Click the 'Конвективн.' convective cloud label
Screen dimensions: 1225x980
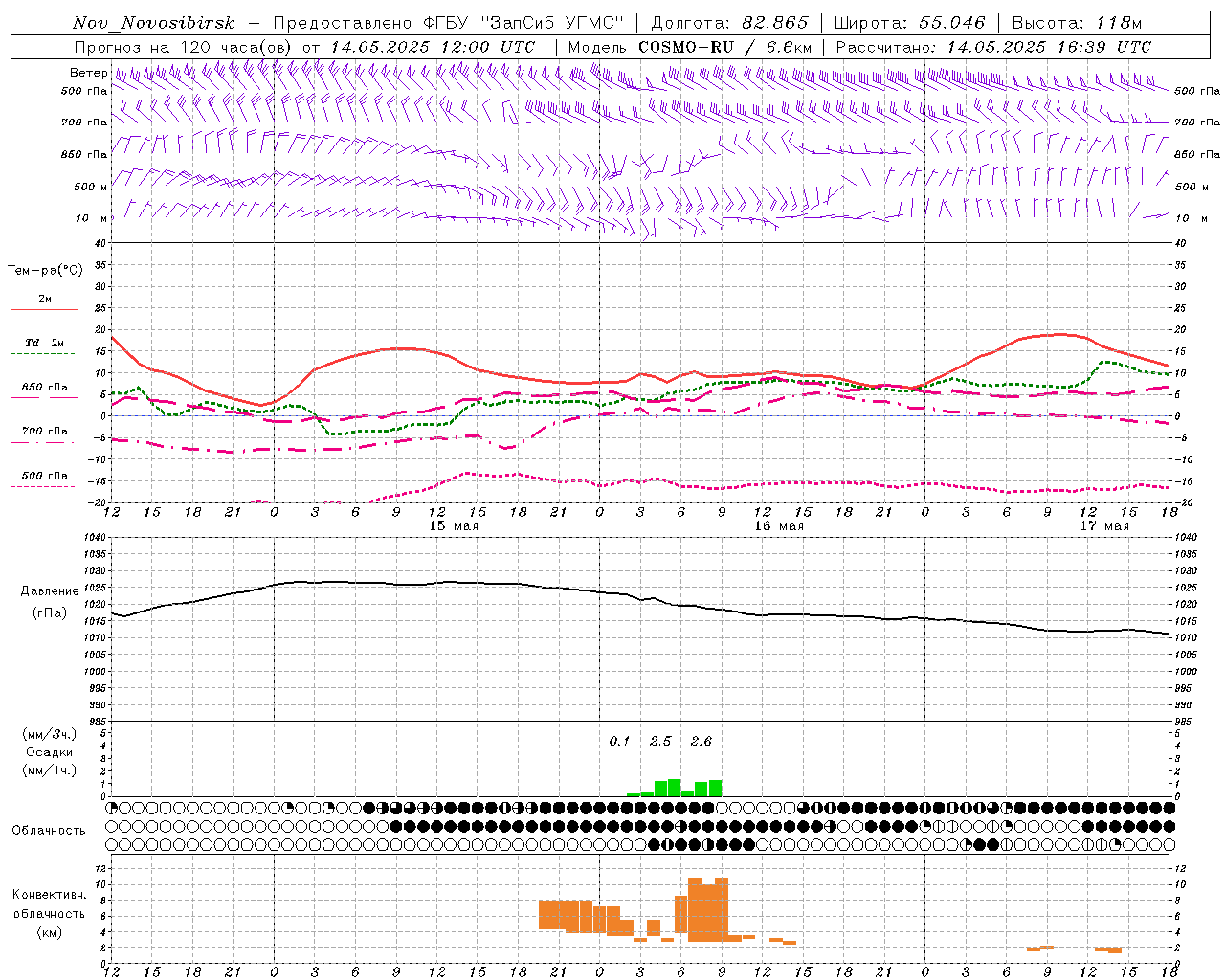(50, 895)
